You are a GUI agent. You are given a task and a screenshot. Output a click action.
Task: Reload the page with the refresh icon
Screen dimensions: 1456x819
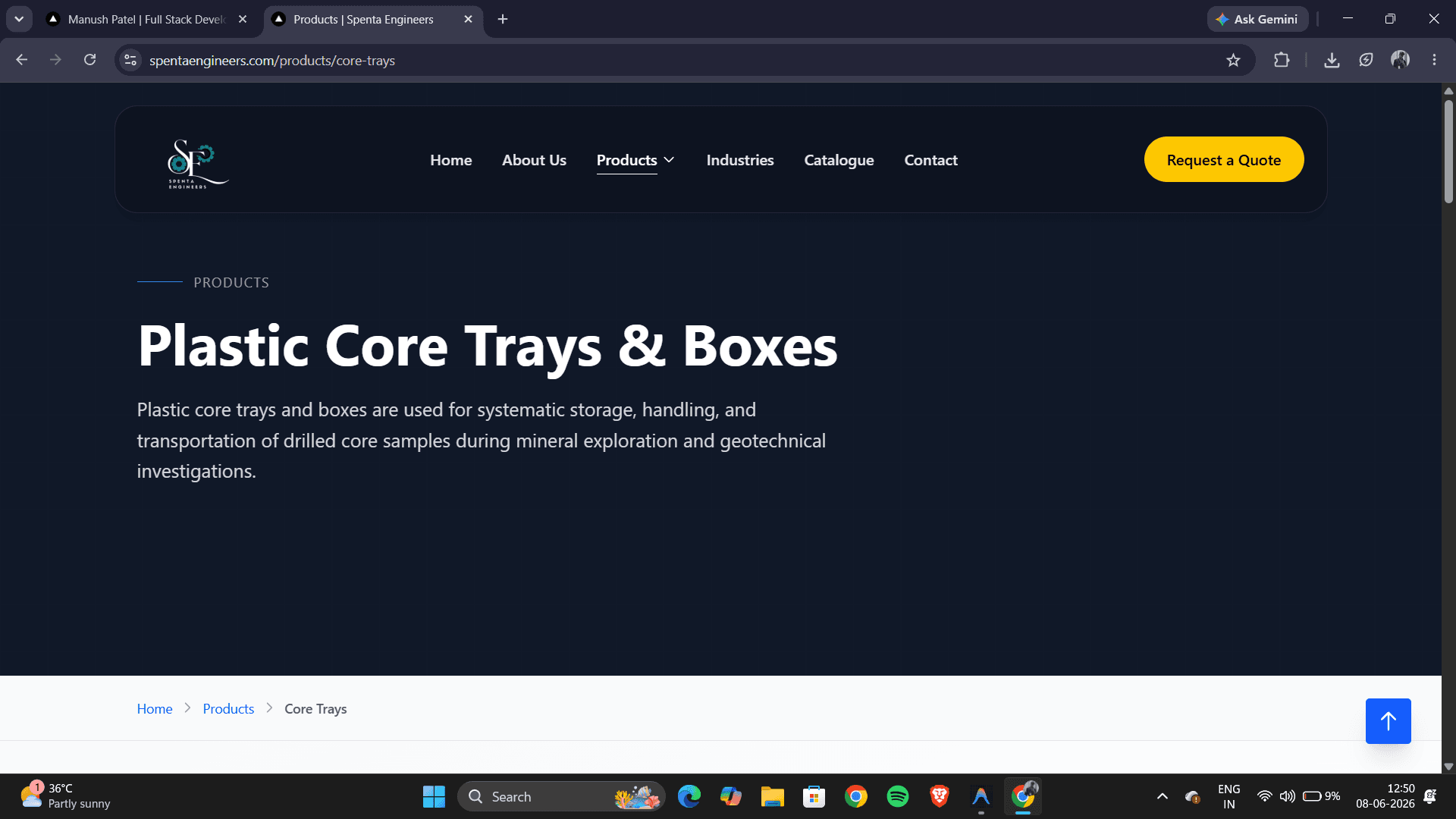point(89,60)
